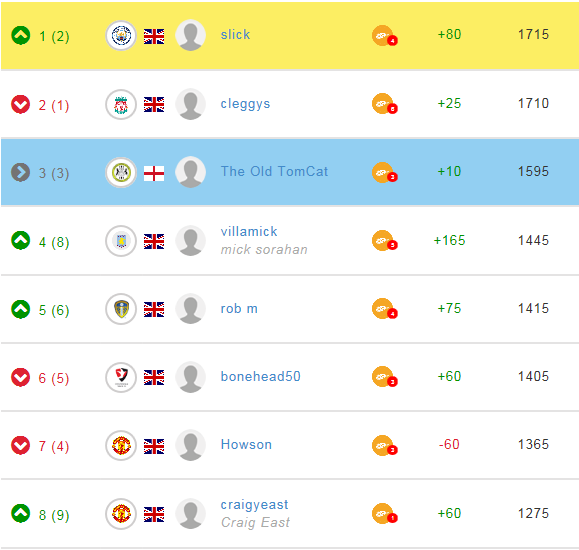Open The Old TomCat profile
Viewport: 579px width, 550px height.
[x=274, y=171]
